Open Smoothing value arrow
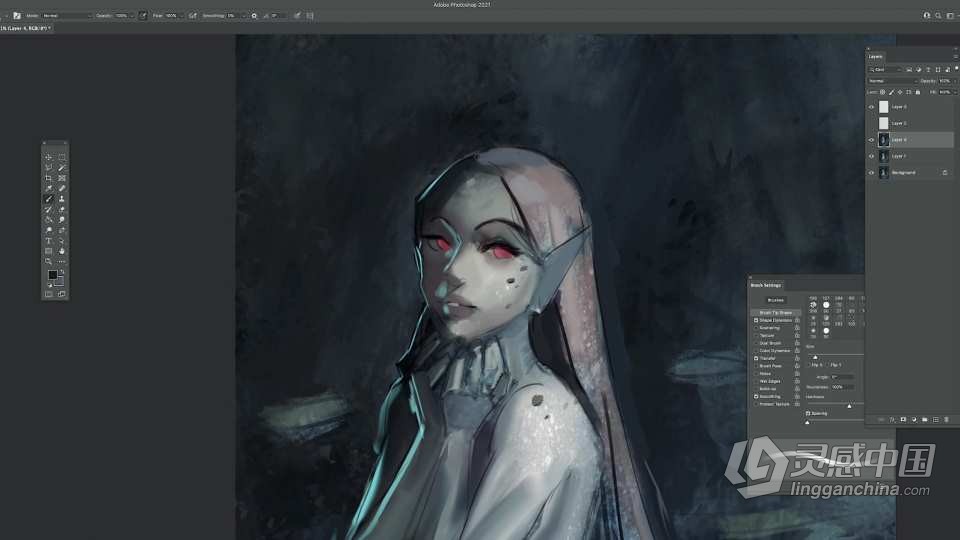960x540 pixels. tap(244, 15)
